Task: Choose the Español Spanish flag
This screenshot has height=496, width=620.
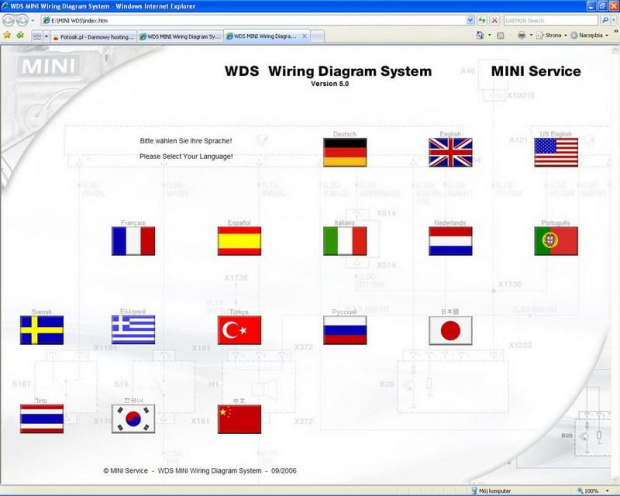Action: [239, 241]
